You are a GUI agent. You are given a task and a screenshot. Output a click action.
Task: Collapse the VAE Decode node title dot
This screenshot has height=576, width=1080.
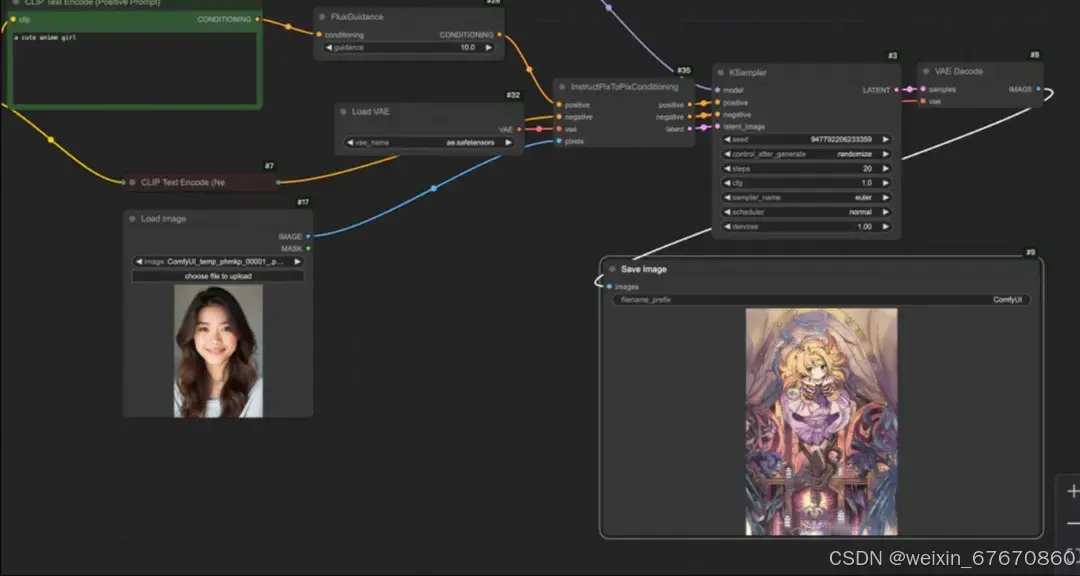pyautogui.click(x=926, y=71)
